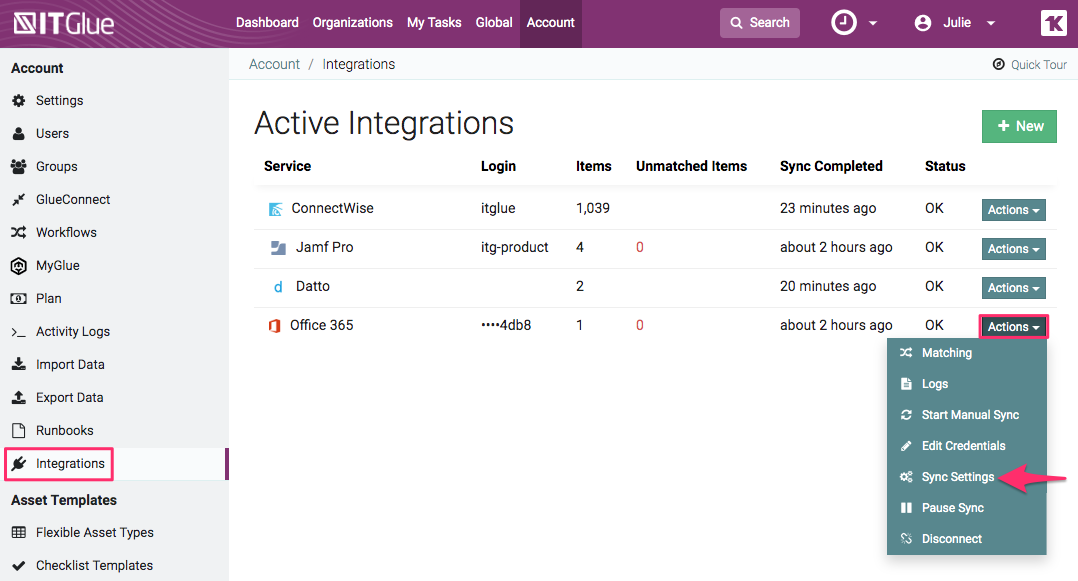Image resolution: width=1078 pixels, height=581 pixels.
Task: Go to Account via the breadcrumb link
Action: coord(274,63)
